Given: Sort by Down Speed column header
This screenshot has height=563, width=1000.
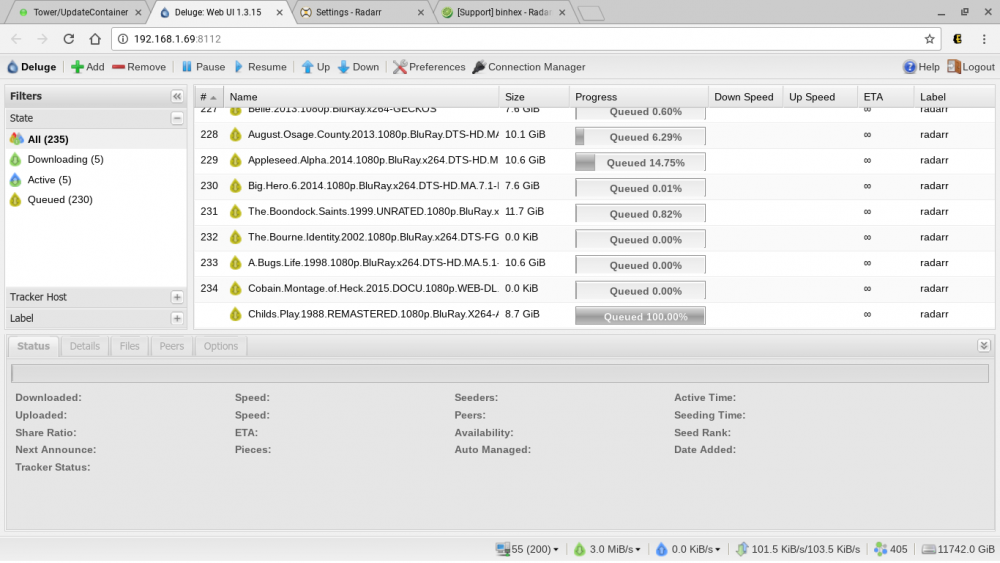Looking at the screenshot, I should point(746,97).
